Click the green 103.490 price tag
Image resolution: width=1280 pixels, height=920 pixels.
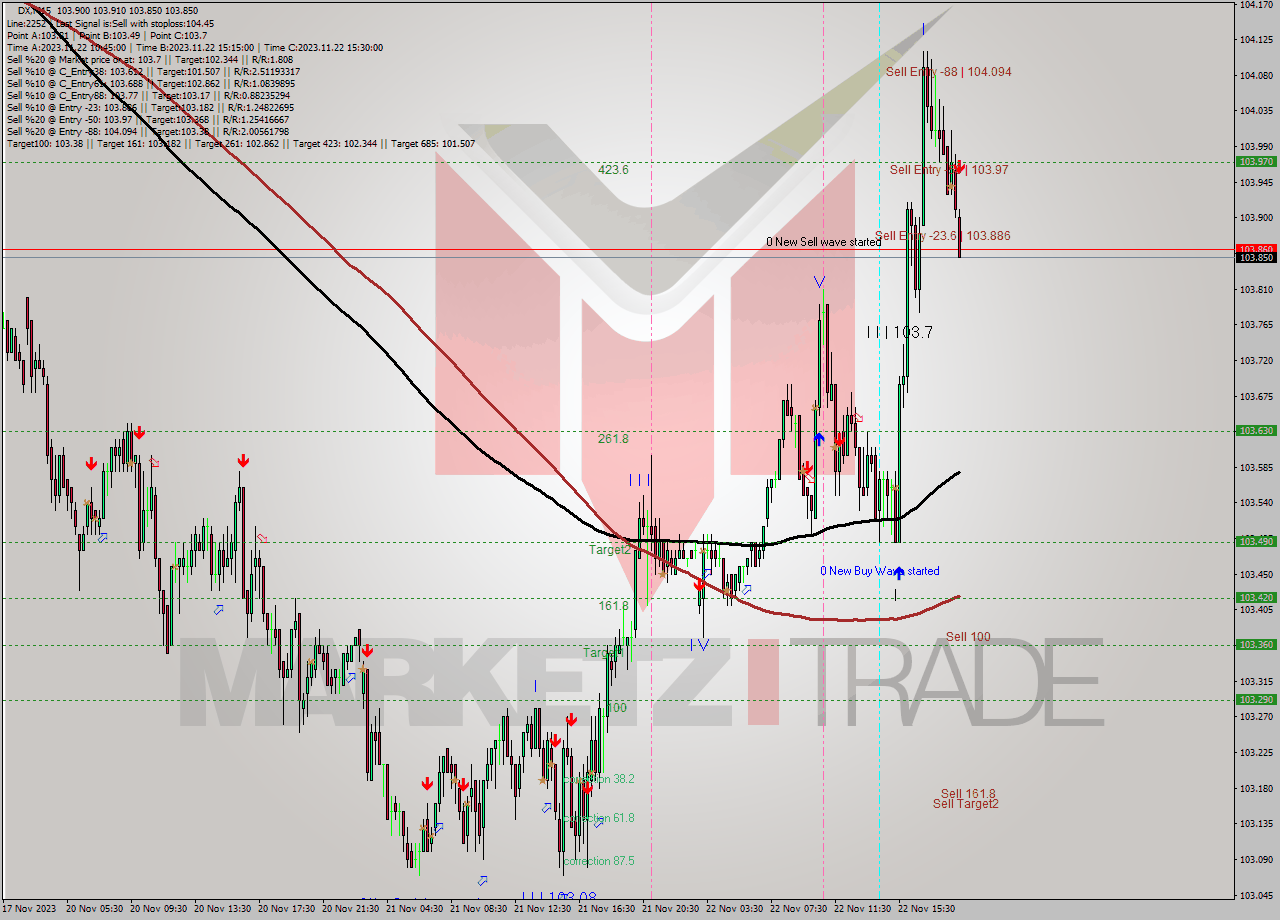1256,541
